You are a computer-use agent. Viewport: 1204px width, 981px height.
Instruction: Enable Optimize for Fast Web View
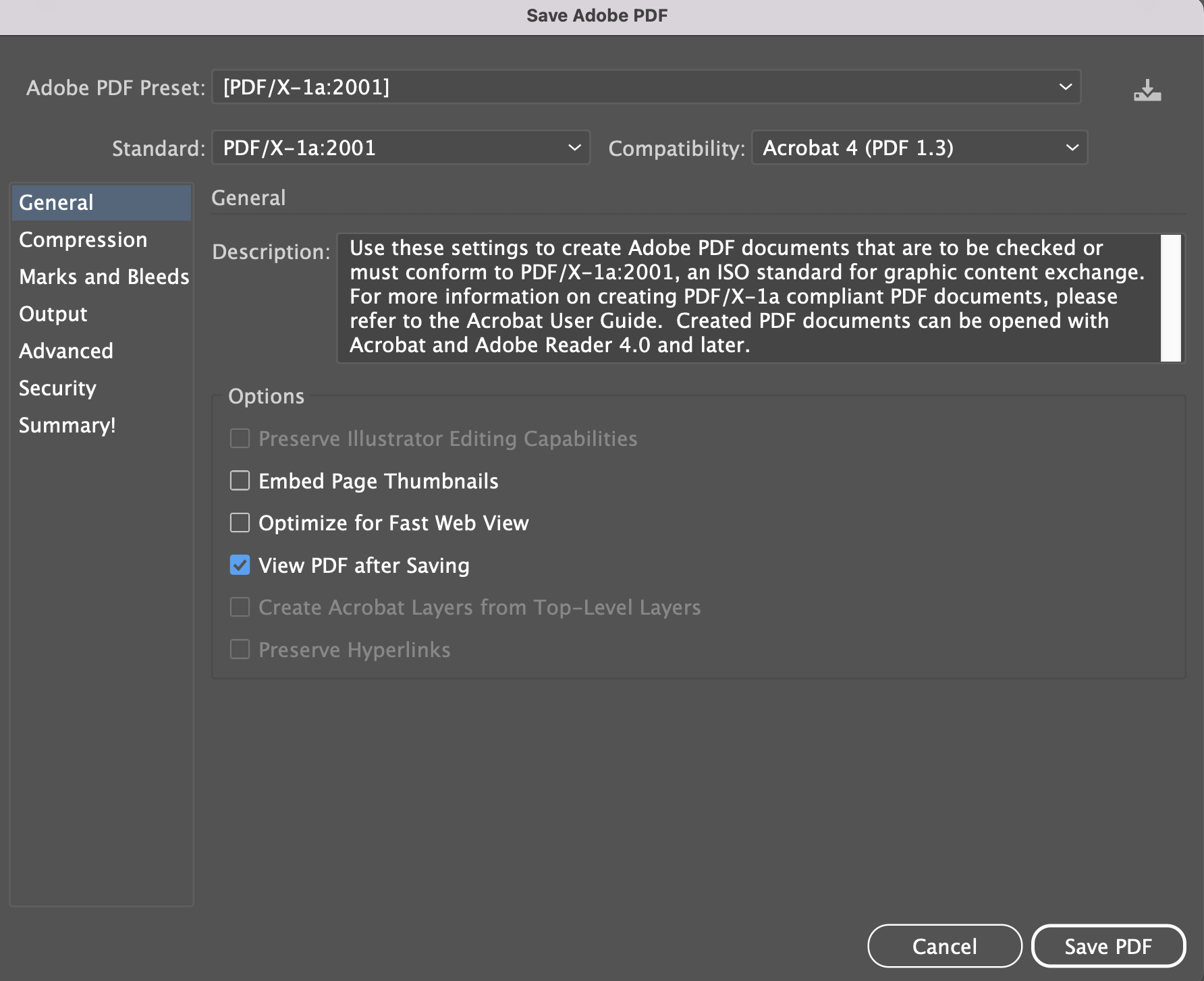[x=240, y=523]
